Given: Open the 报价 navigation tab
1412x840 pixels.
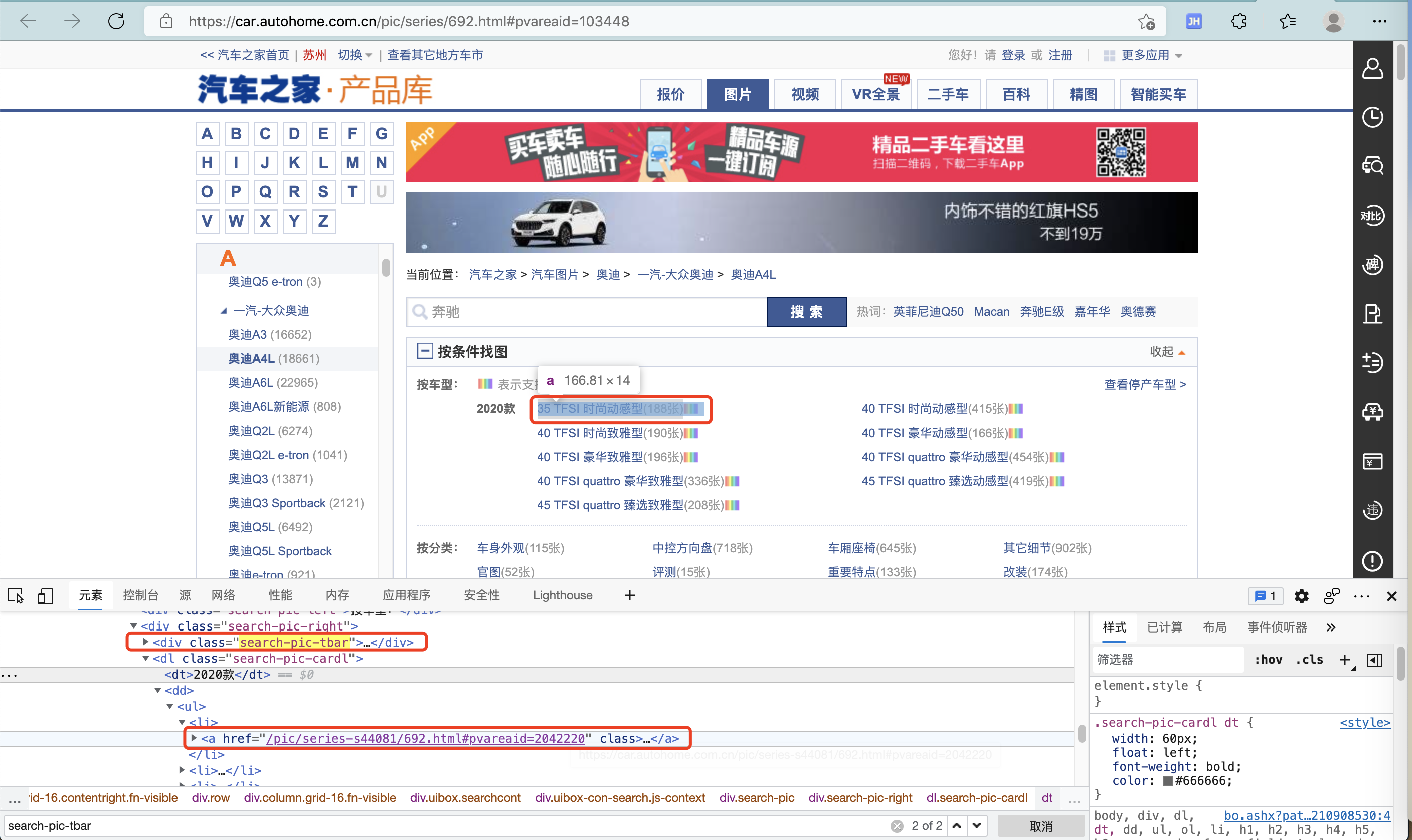Looking at the screenshot, I should (x=670, y=94).
